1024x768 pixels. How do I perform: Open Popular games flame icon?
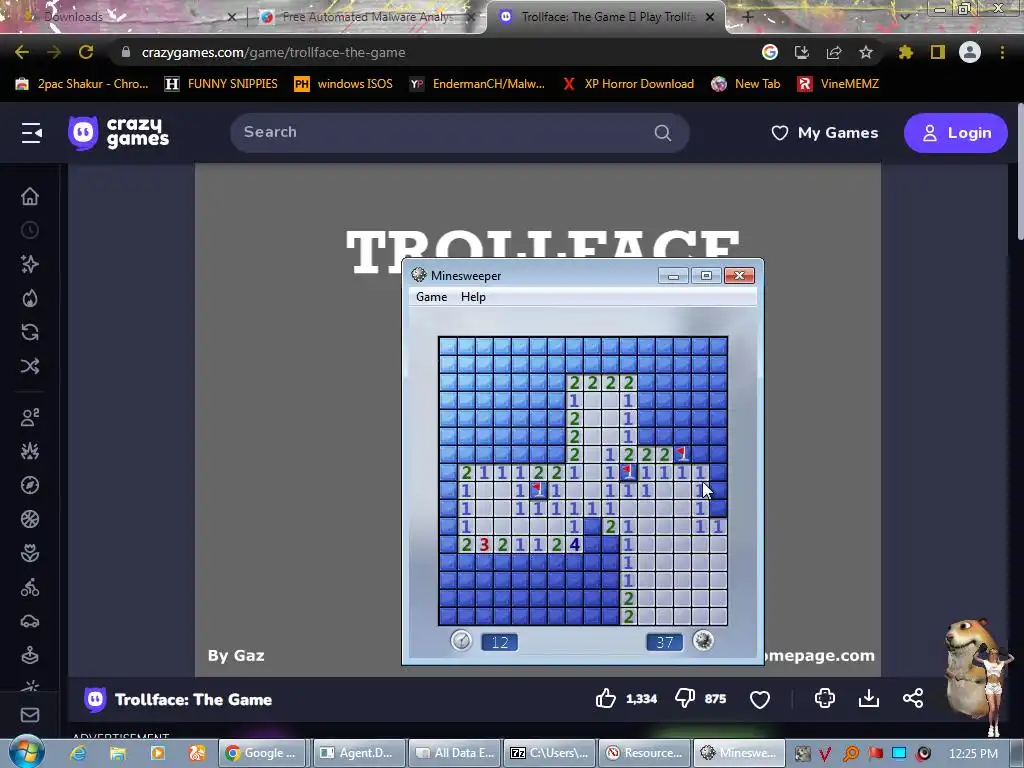point(30,298)
